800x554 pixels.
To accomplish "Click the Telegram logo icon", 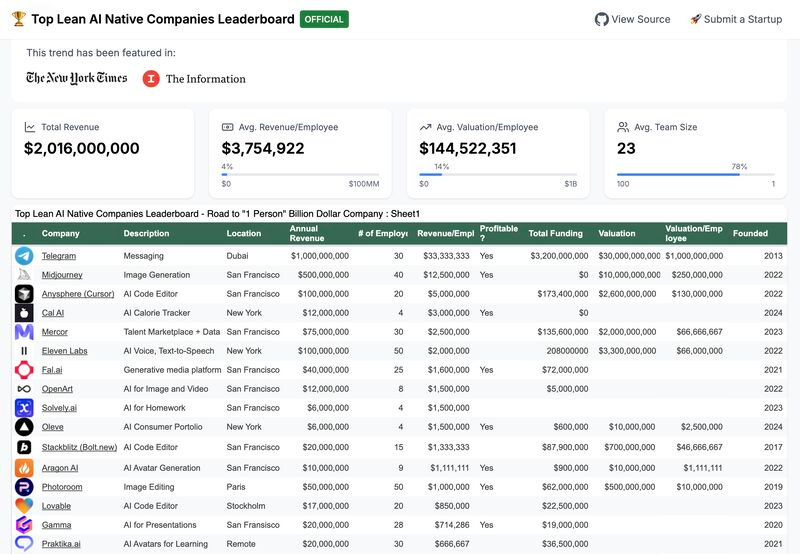I will (x=24, y=256).
